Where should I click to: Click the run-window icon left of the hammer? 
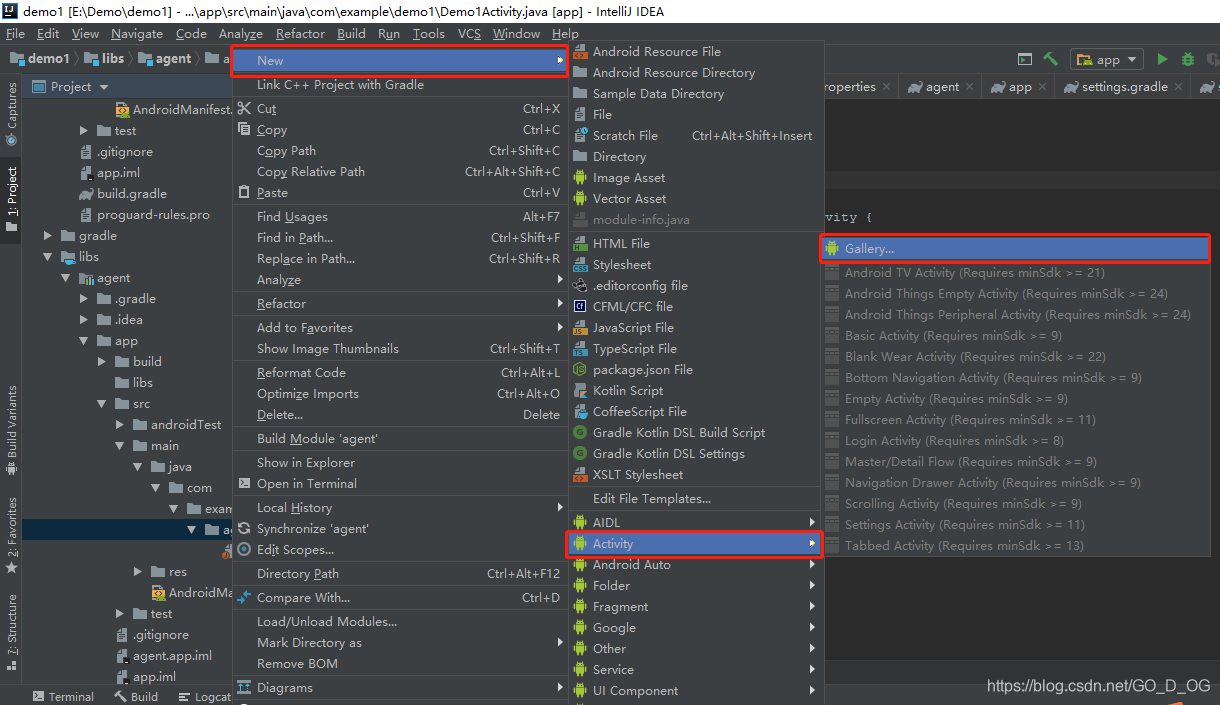(1024, 59)
